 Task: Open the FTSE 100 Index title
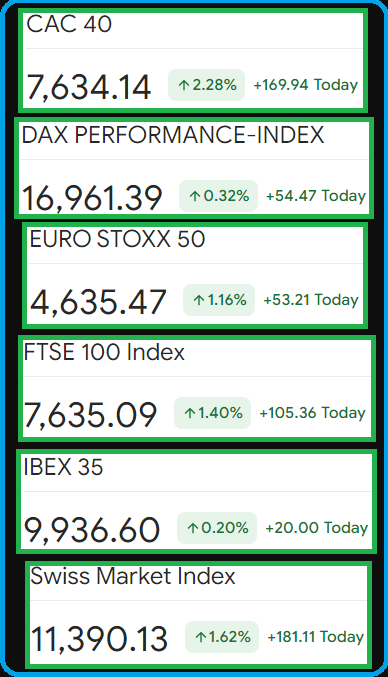104,352
